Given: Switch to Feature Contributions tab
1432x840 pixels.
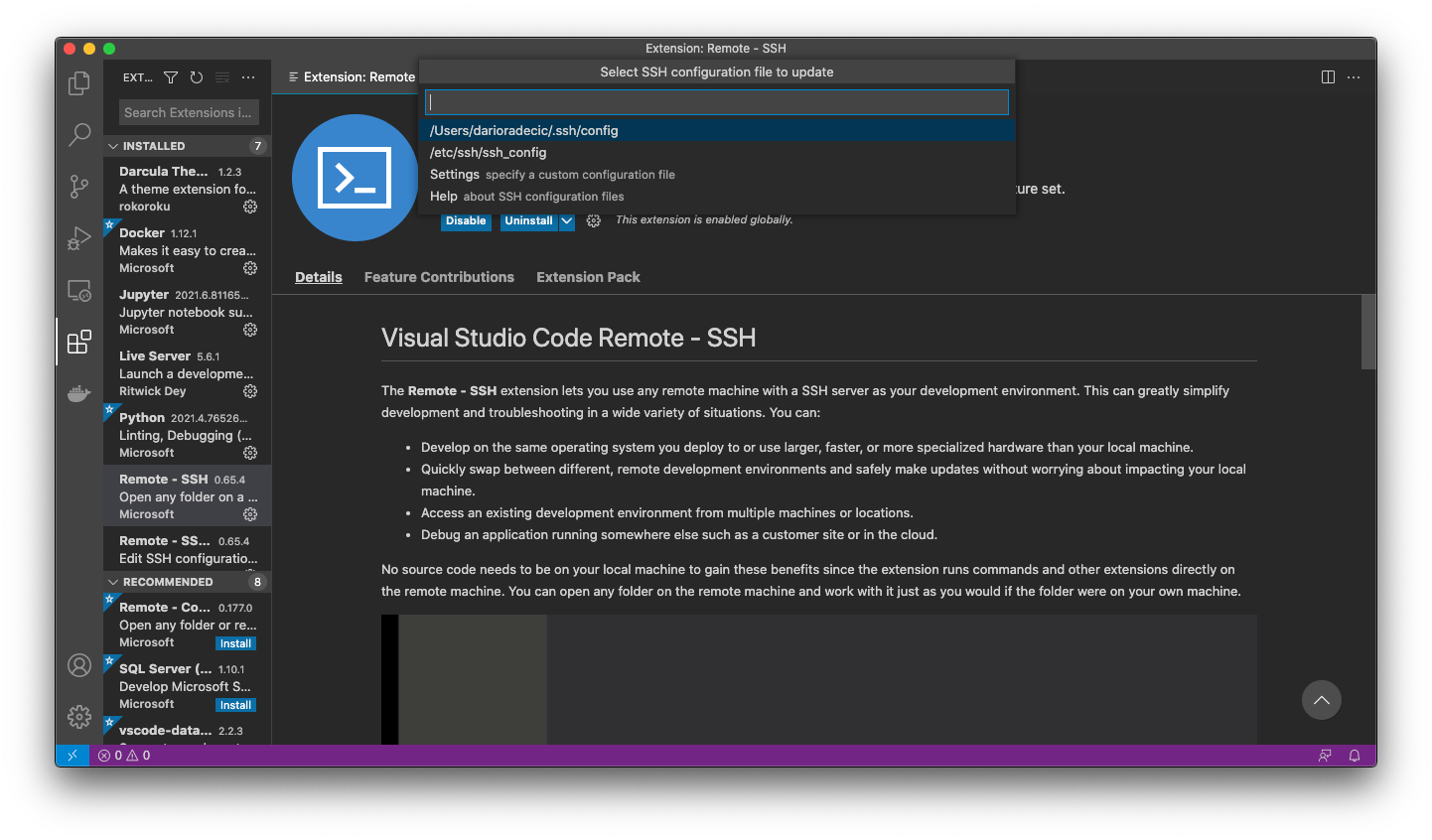Looking at the screenshot, I should 439,277.
